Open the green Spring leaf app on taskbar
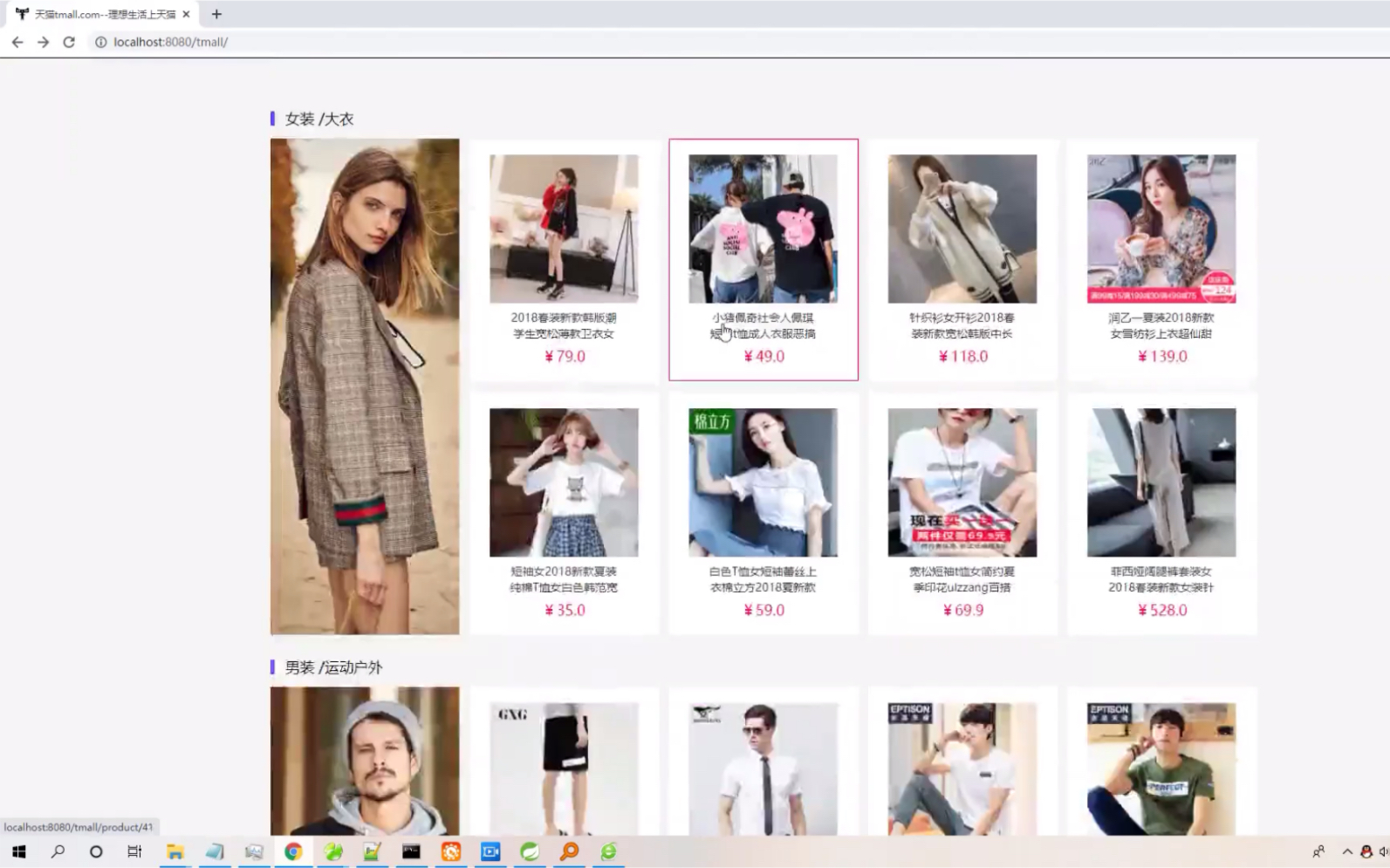 coord(530,851)
